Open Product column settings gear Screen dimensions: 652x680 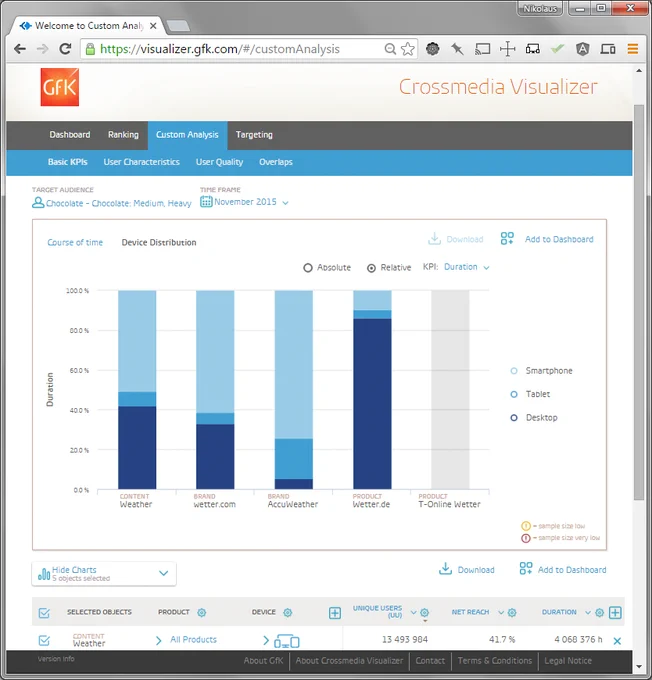click(202, 612)
